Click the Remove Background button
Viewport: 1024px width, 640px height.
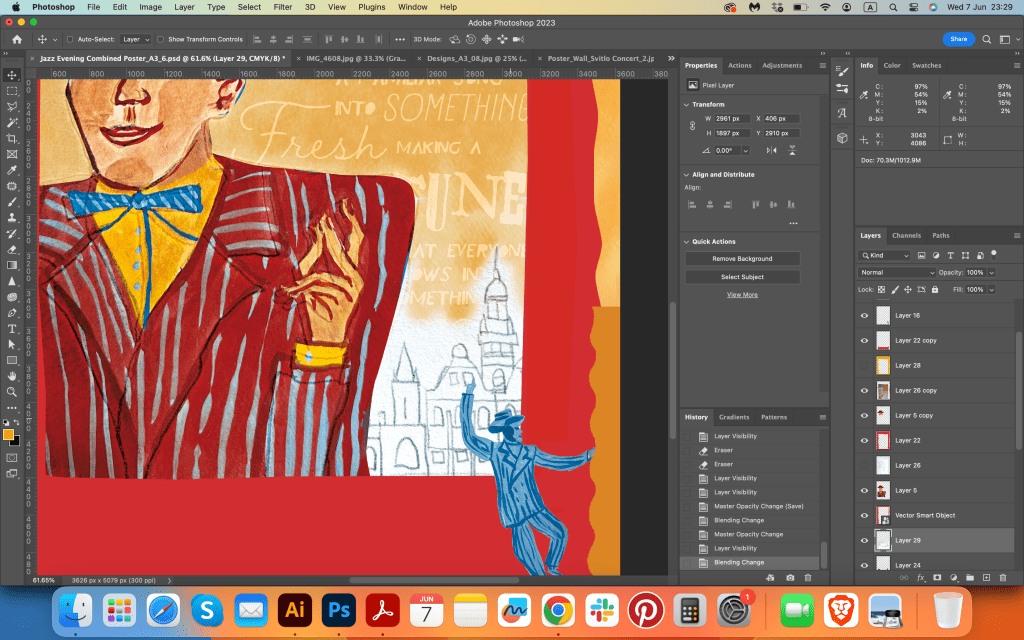tap(742, 258)
